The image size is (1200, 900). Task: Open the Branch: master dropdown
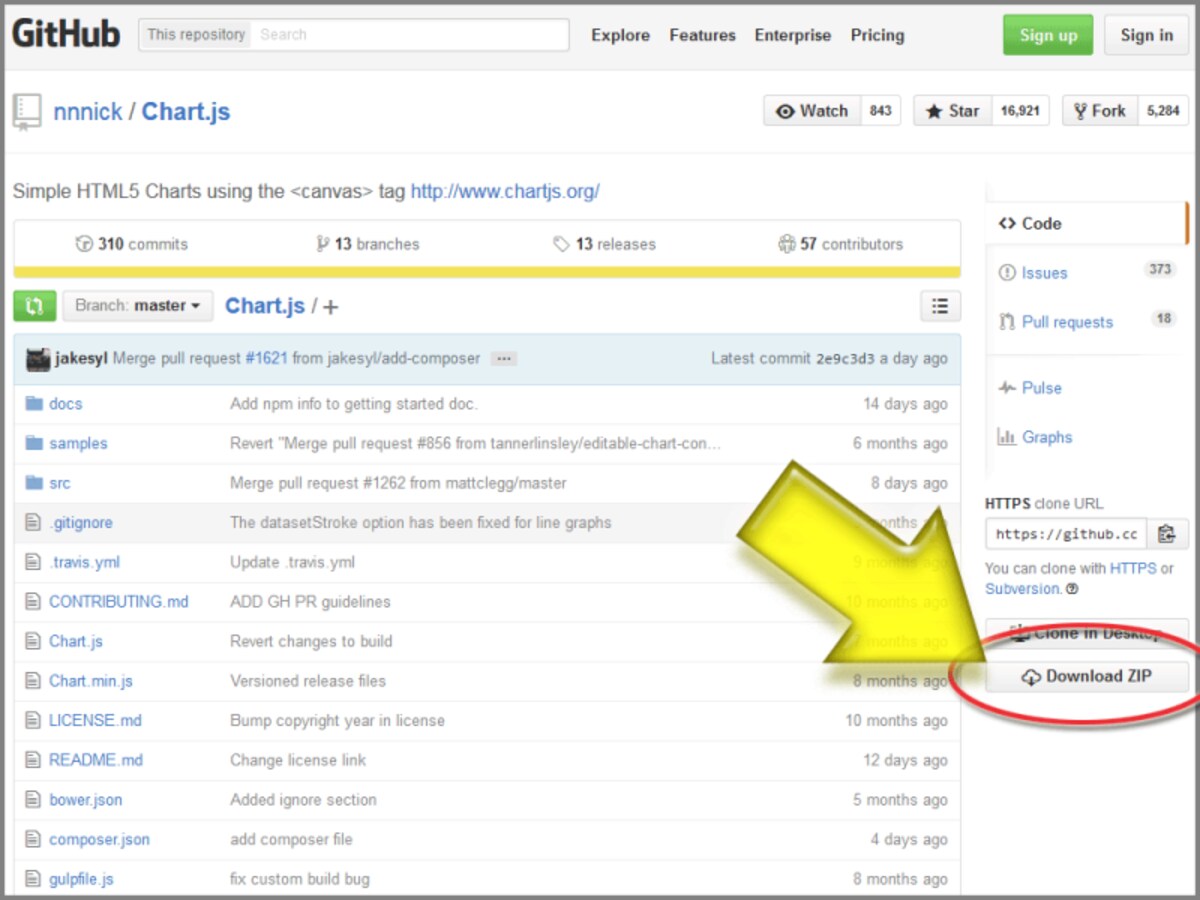click(138, 306)
